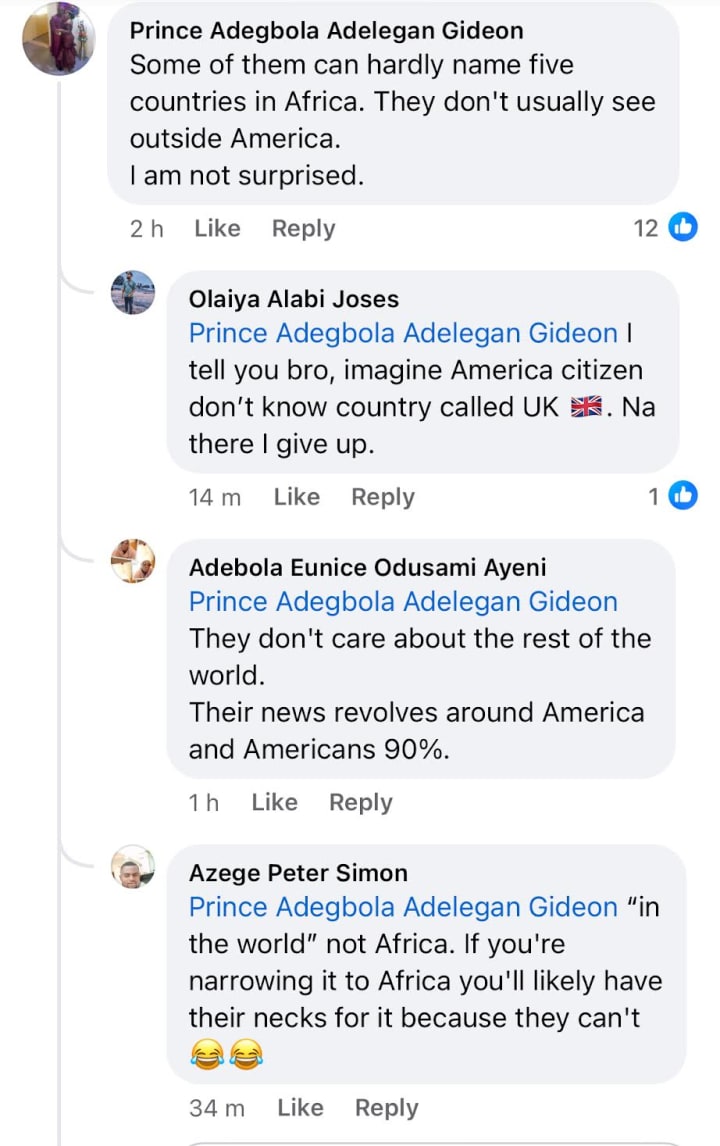Image resolution: width=720 pixels, height=1146 pixels.
Task: Like Prince Adegbola's top comment
Action: coord(217,228)
